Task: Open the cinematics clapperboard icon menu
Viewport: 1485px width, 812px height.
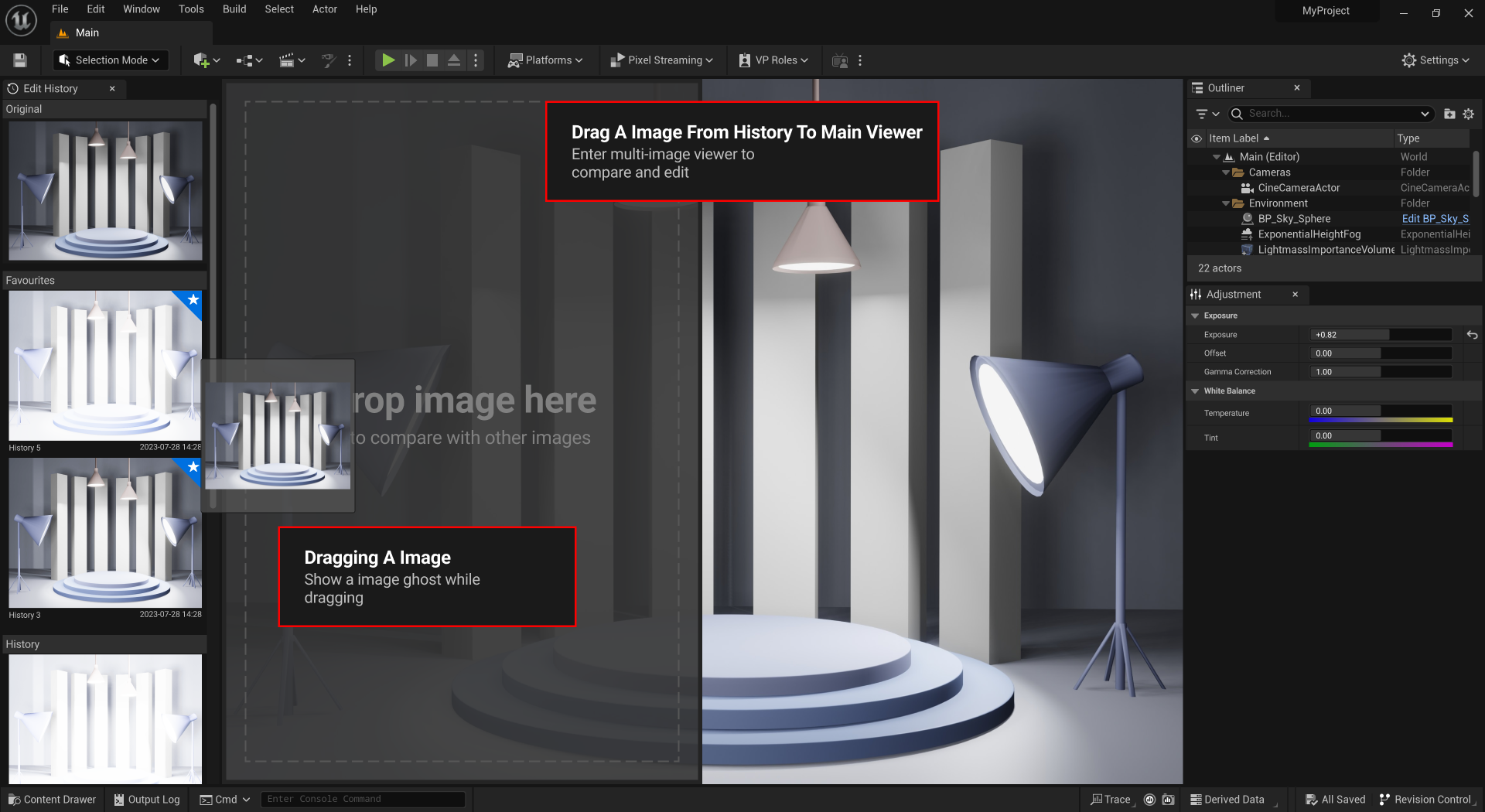Action: [x=292, y=60]
